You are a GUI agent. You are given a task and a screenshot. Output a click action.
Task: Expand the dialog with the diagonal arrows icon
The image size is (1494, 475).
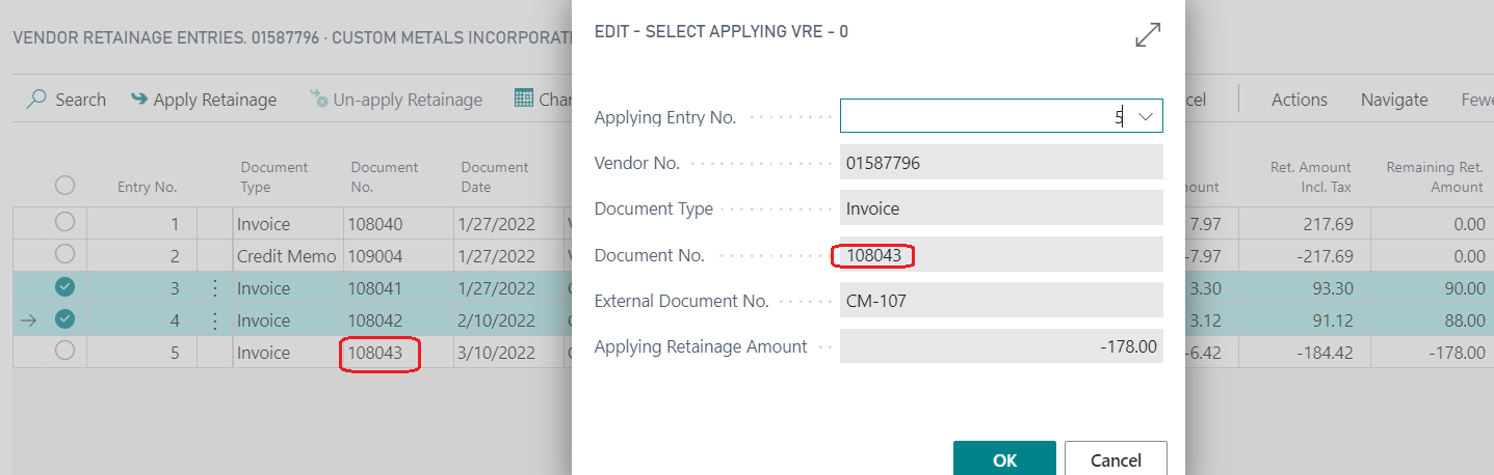click(1147, 35)
